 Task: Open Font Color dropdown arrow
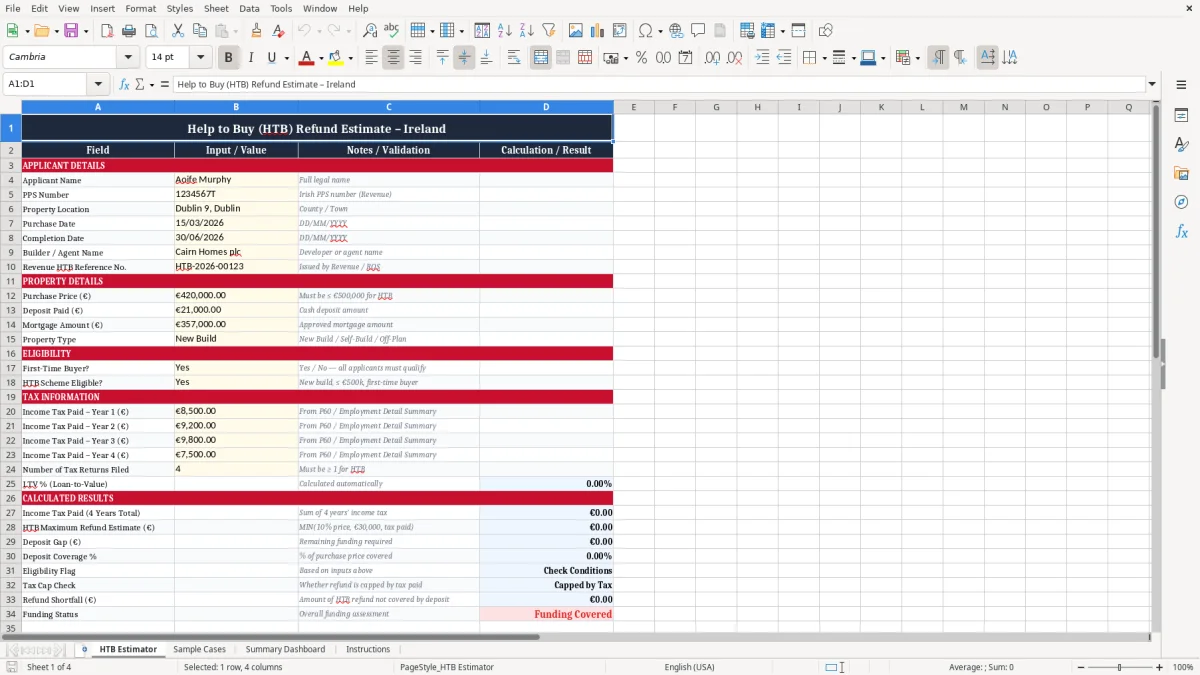point(322,58)
